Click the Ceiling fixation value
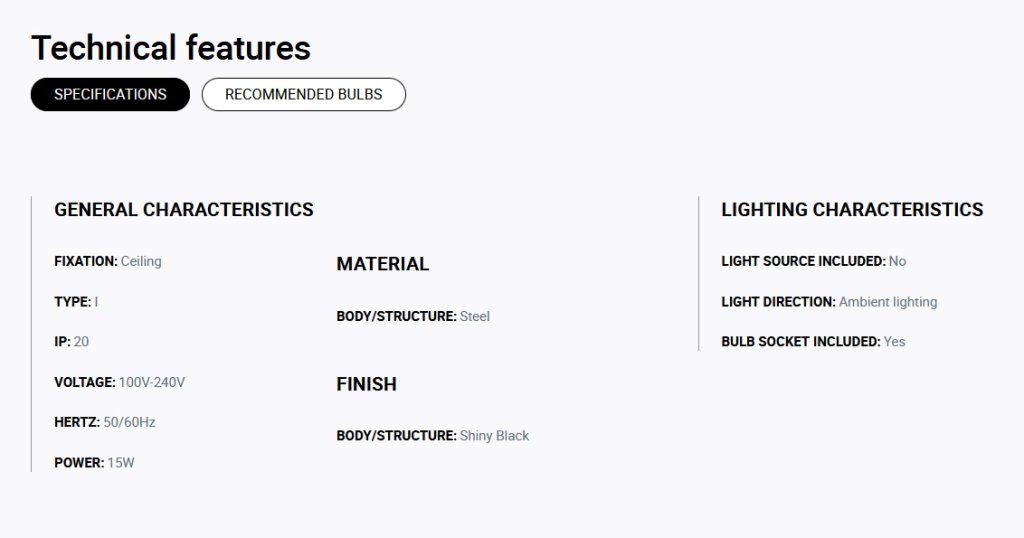The width and height of the screenshot is (1024, 538). tap(141, 261)
